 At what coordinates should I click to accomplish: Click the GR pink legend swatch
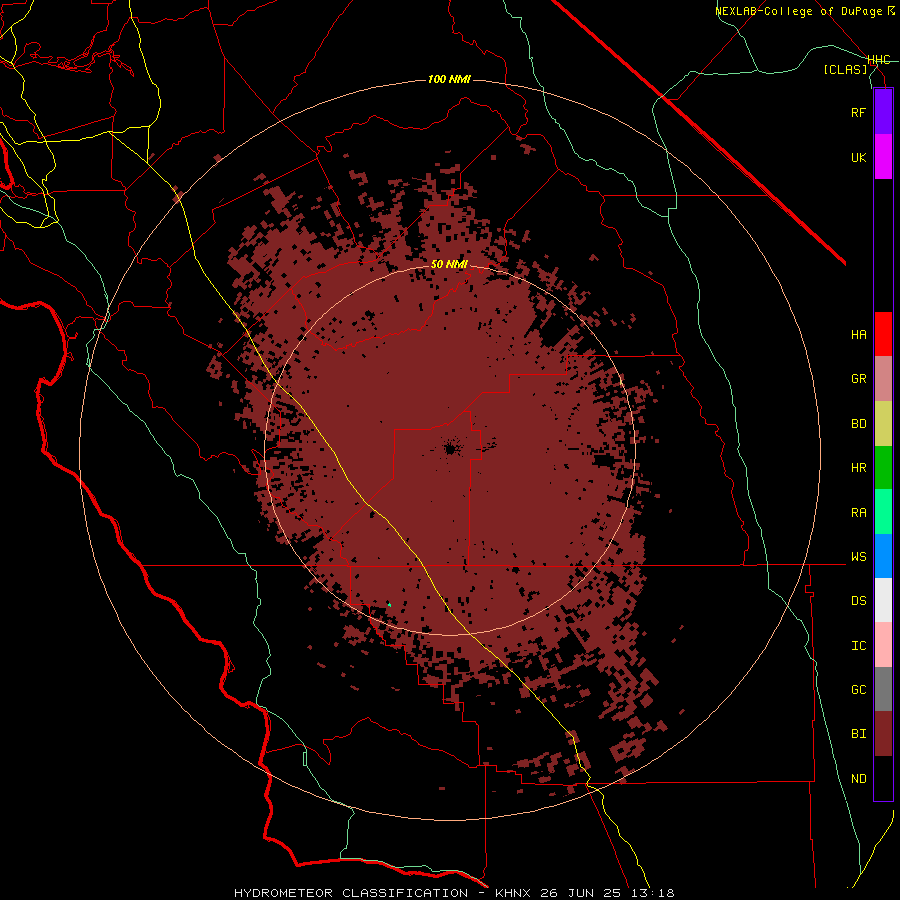[x=883, y=379]
